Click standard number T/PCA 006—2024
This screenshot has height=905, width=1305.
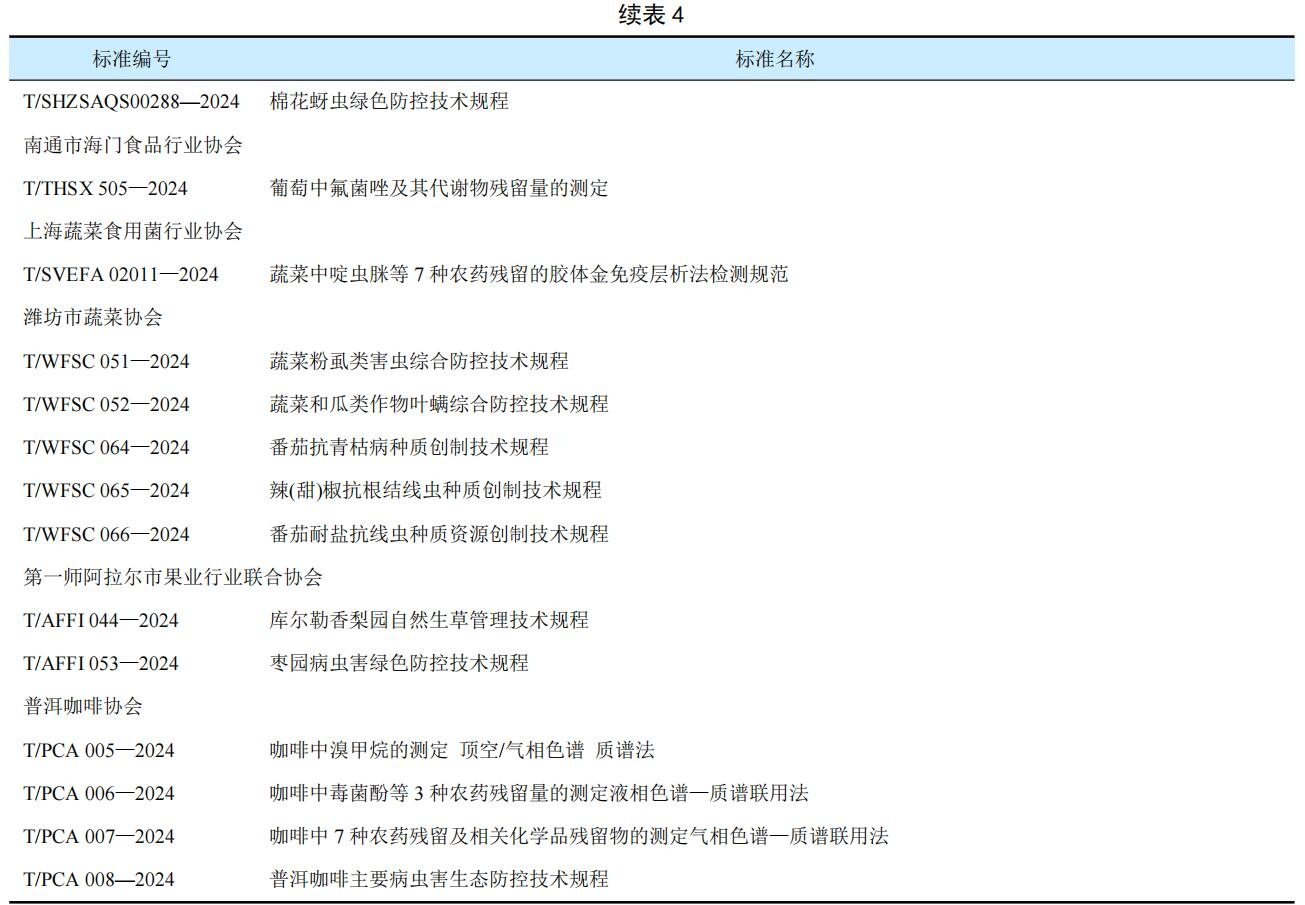coord(100,794)
